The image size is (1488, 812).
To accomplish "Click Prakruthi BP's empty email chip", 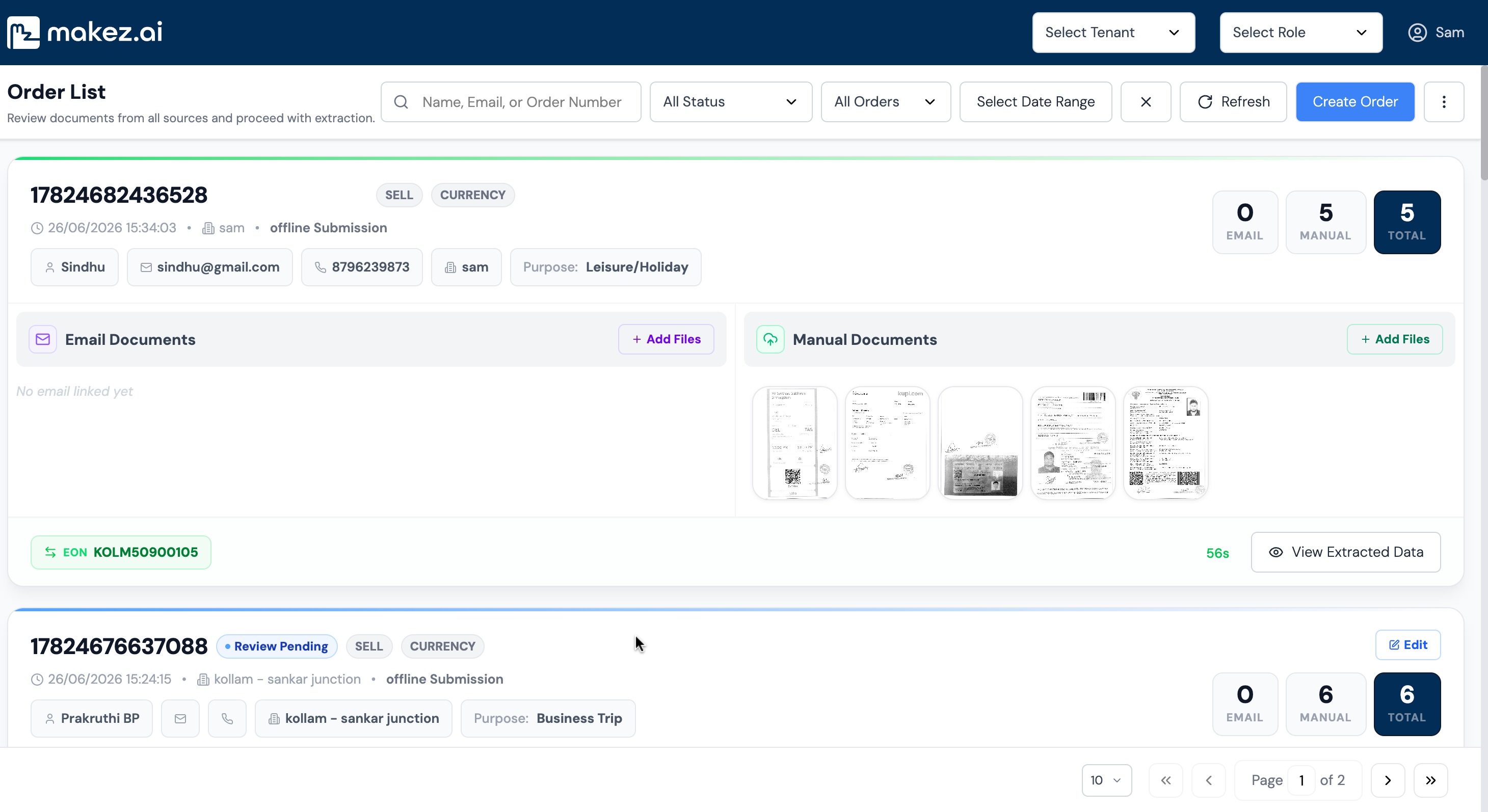I will click(180, 718).
